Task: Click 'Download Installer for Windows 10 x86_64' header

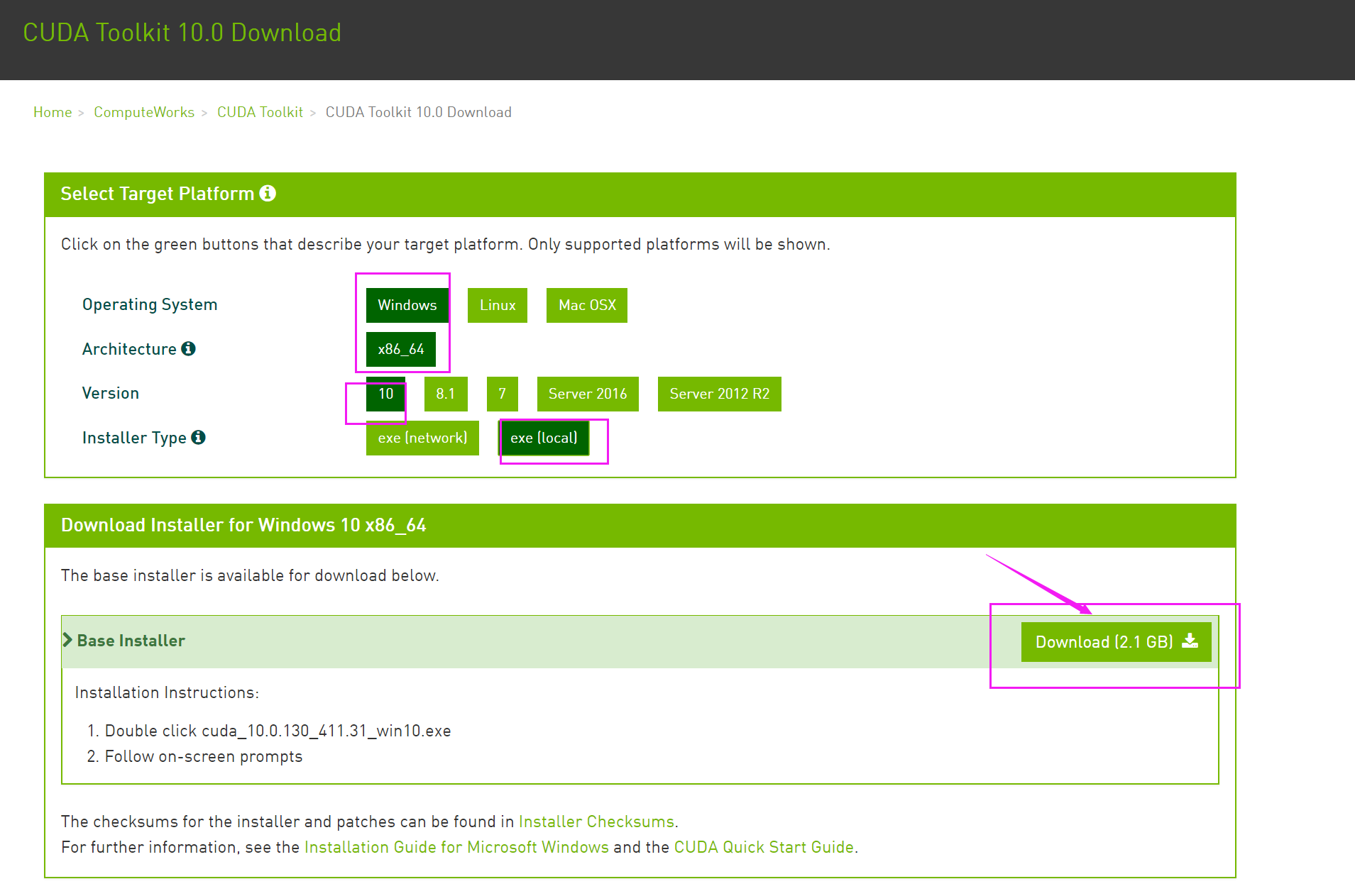Action: 243,525
